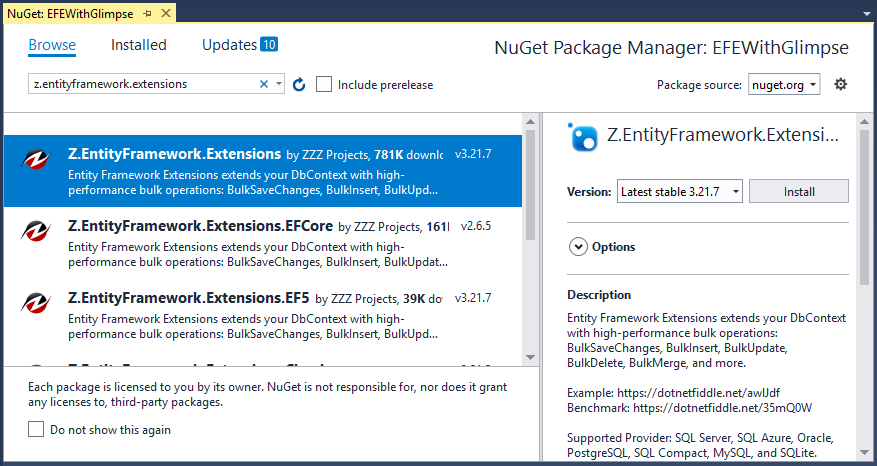Open the dotnetfiddle.net/35mQ0W benchmark link
This screenshot has width=877, height=466.
(x=722, y=408)
